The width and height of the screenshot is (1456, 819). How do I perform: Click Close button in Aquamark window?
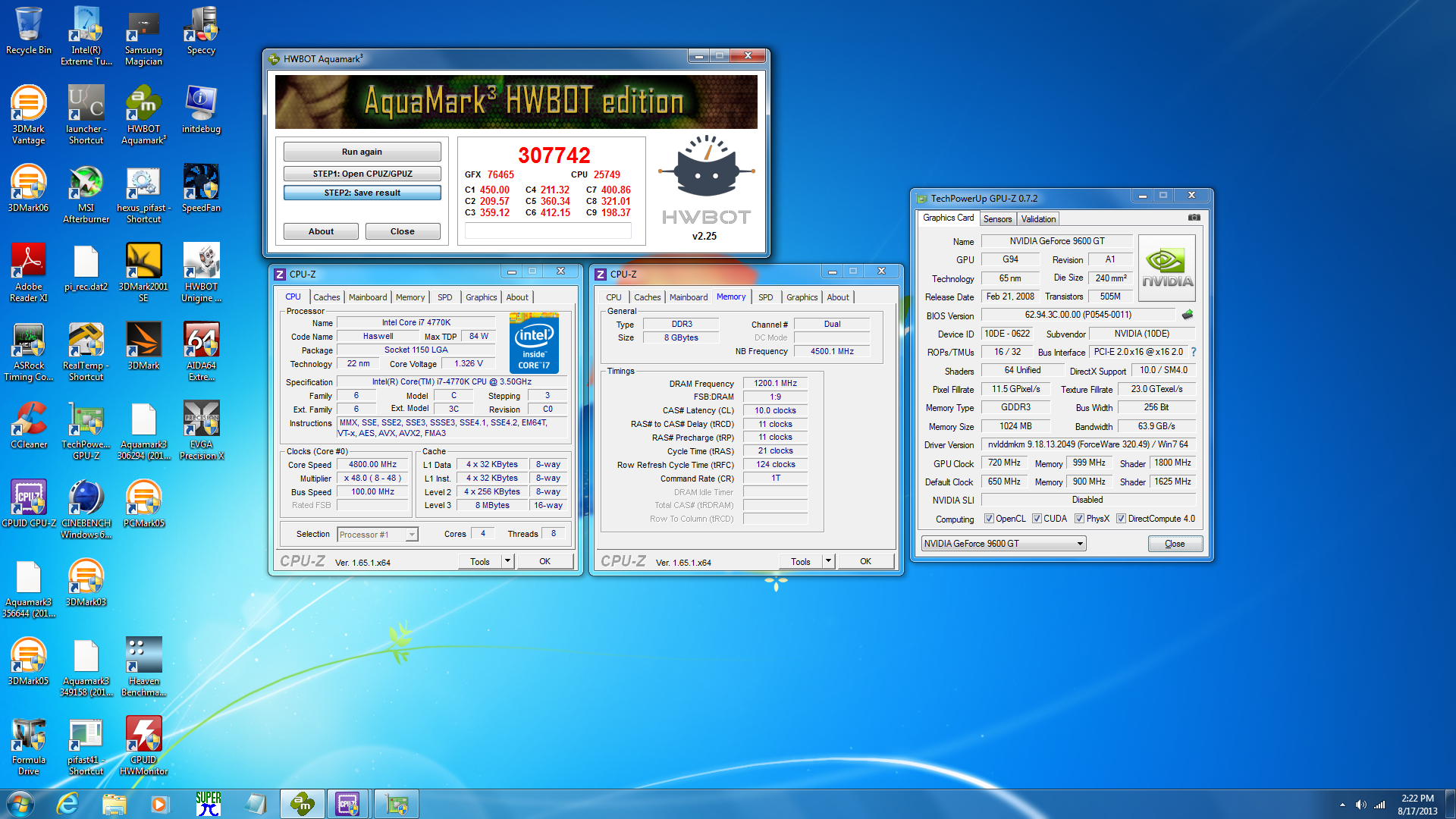403,231
